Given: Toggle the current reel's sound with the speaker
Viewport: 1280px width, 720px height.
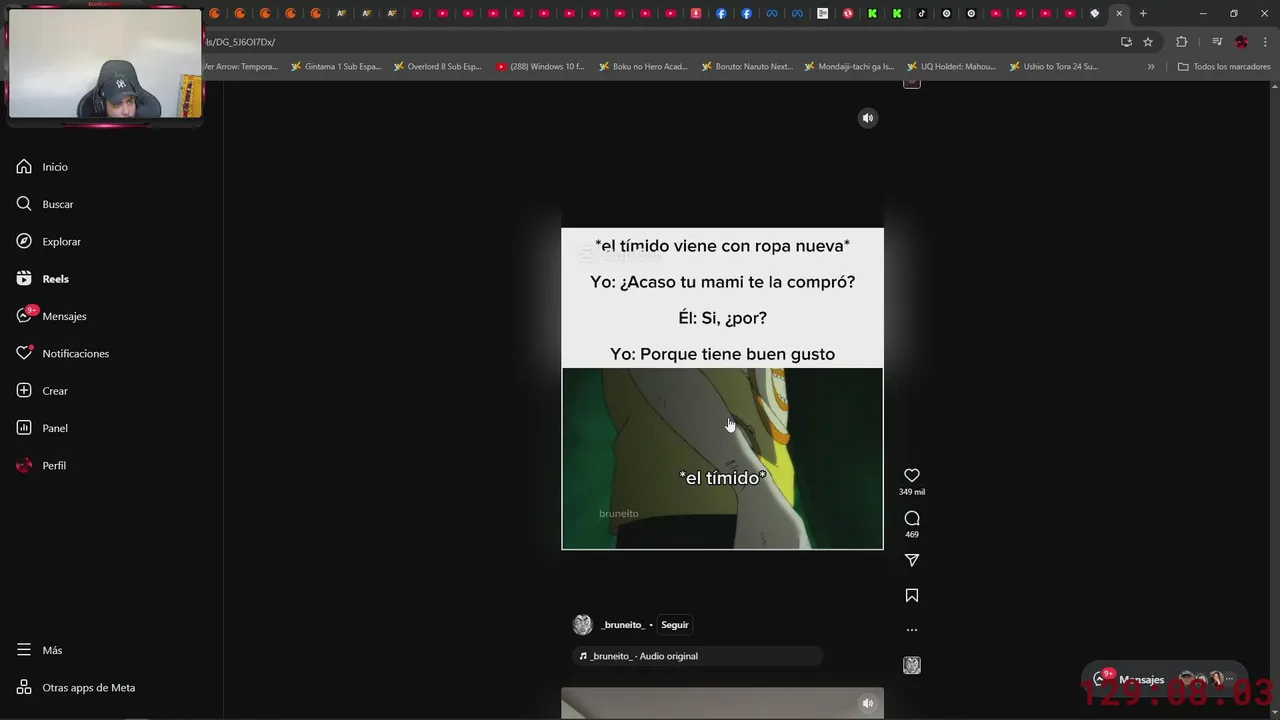Looking at the screenshot, I should point(868,118).
